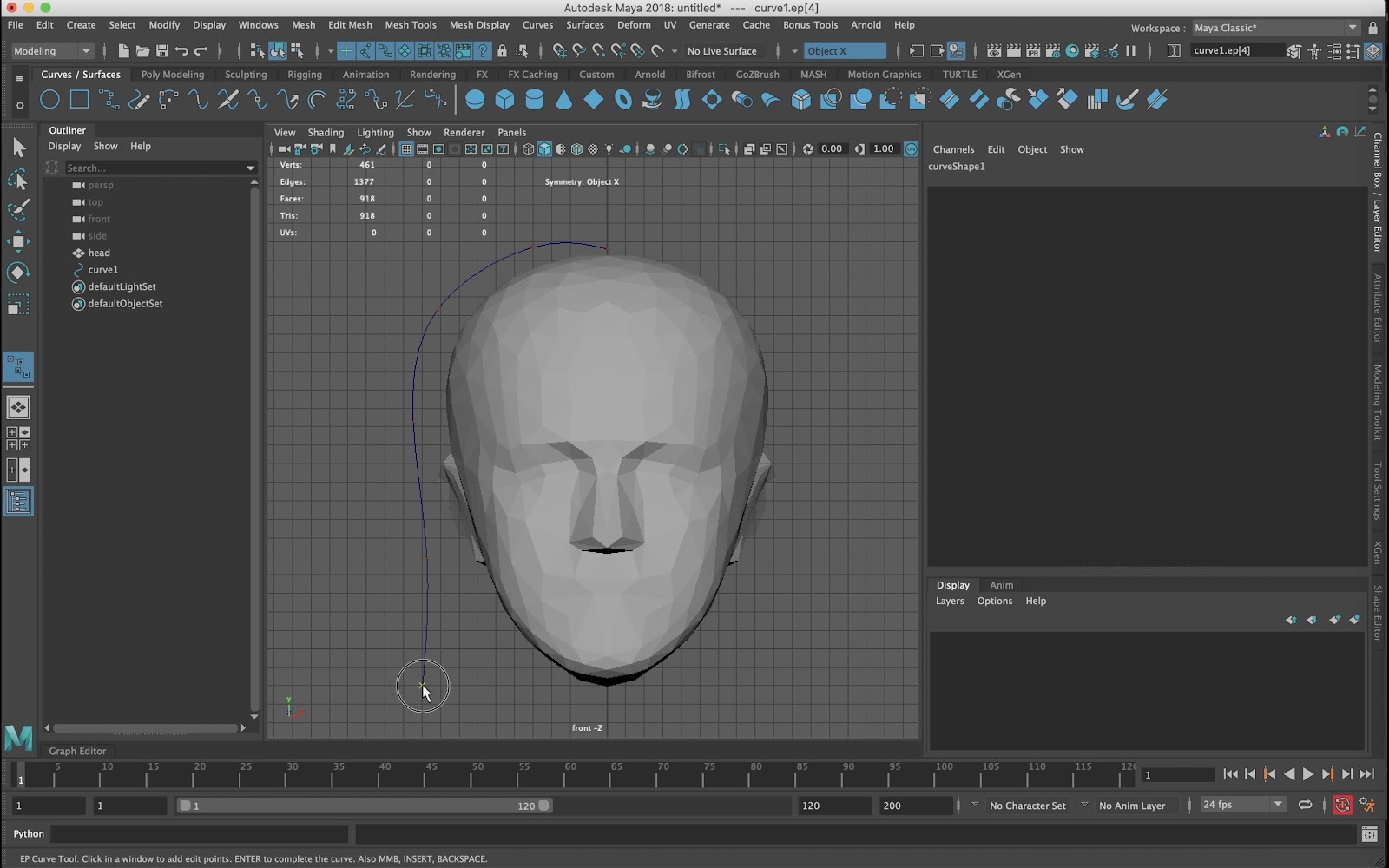
Task: Toggle playback loop mode button
Action: pos(1305,806)
